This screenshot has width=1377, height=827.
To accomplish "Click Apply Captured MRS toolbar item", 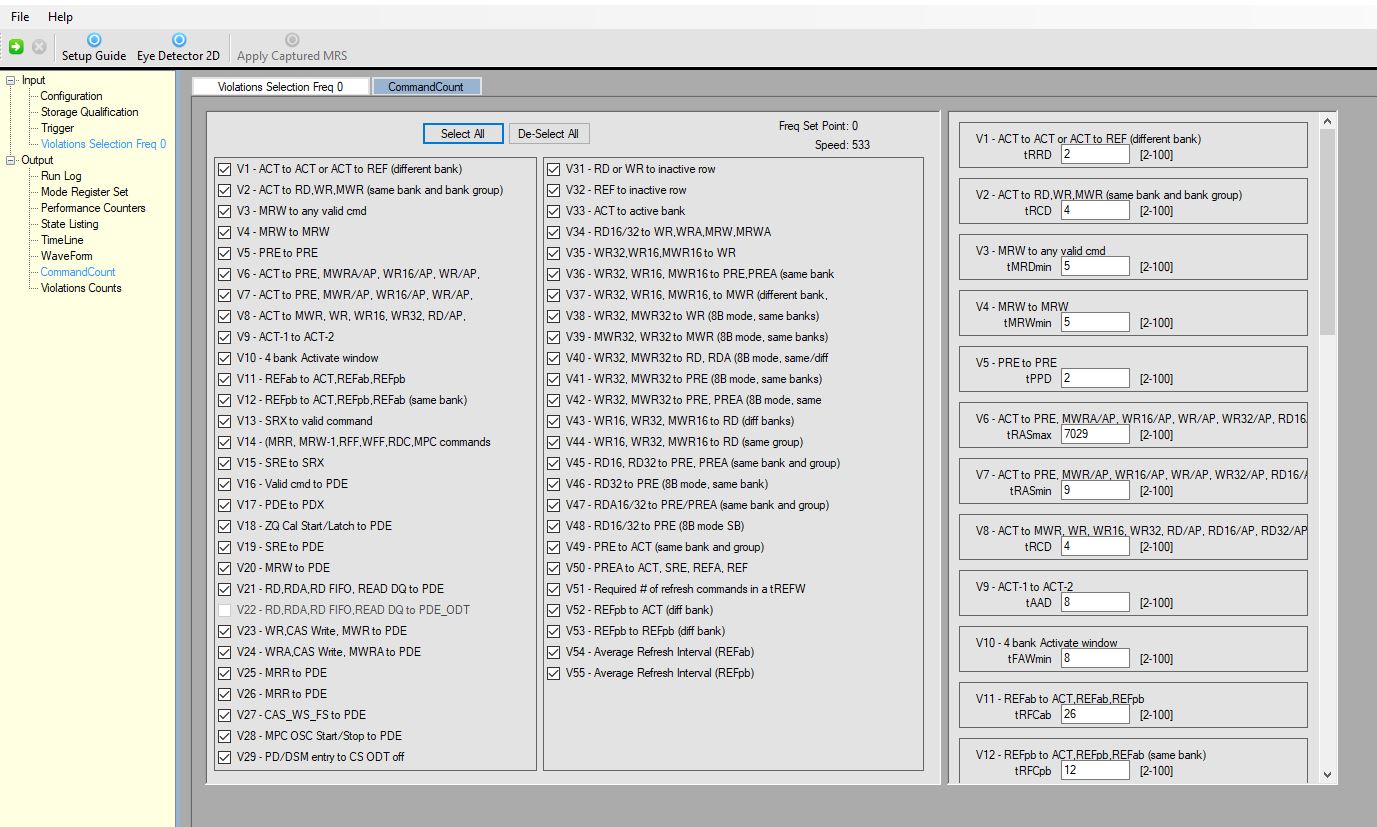I will click(x=292, y=47).
